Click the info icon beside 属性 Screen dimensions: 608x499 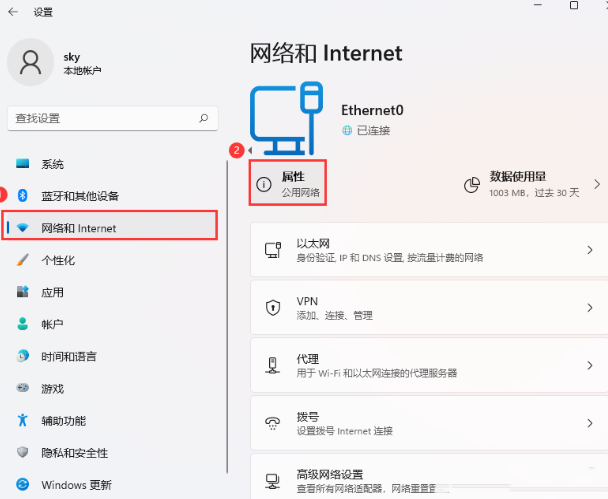tap(264, 184)
